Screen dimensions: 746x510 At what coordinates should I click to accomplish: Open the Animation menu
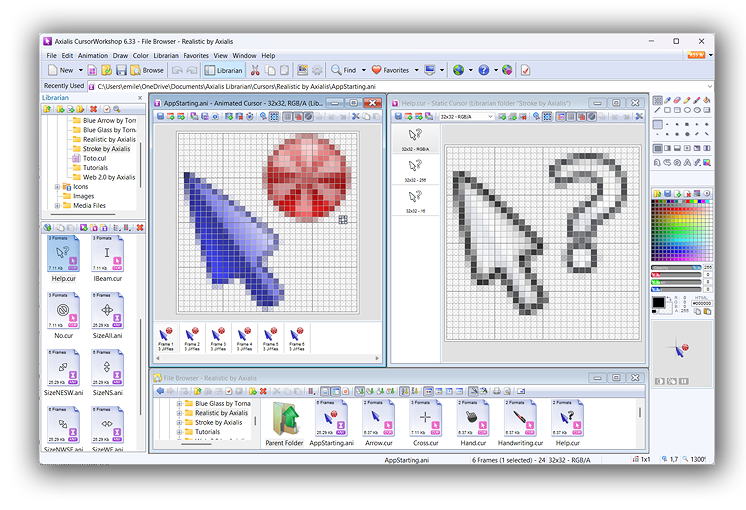coord(93,56)
